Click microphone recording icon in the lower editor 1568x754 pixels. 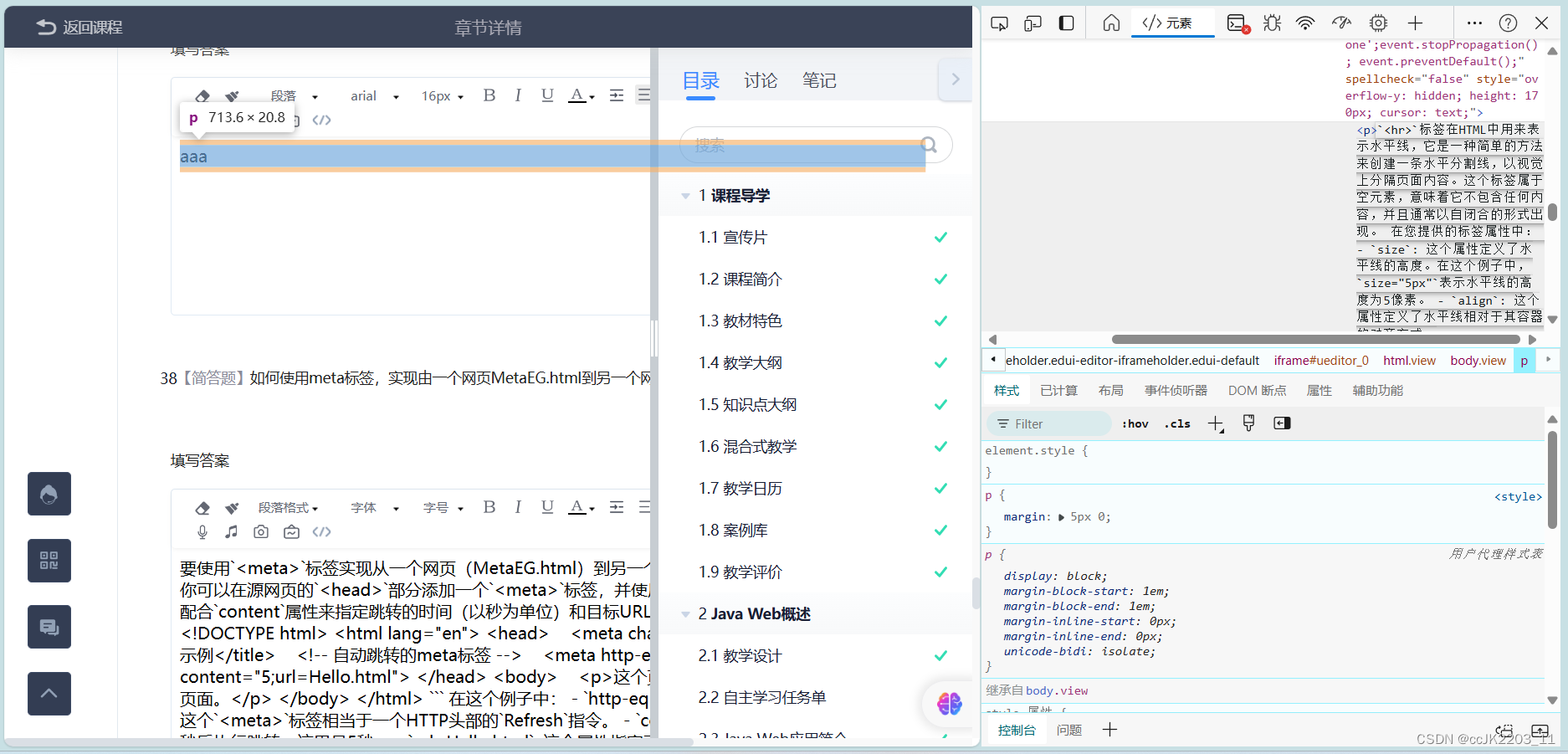[202, 531]
